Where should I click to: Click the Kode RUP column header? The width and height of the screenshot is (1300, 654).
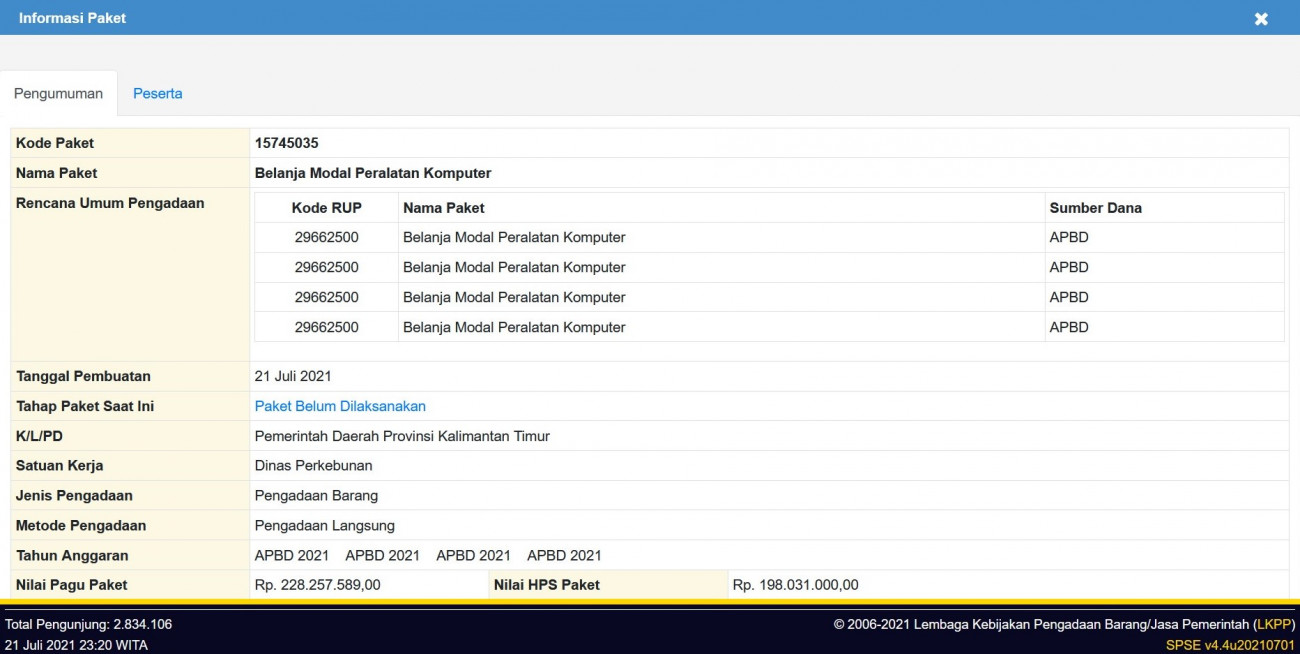pyautogui.click(x=326, y=208)
